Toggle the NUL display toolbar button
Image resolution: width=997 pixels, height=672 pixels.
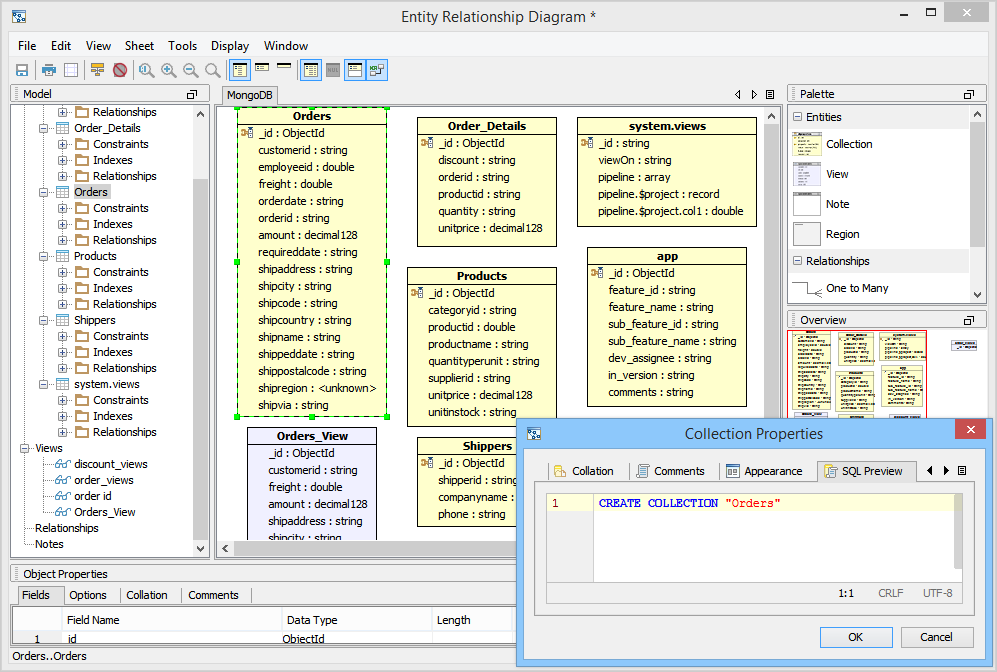pyautogui.click(x=333, y=70)
